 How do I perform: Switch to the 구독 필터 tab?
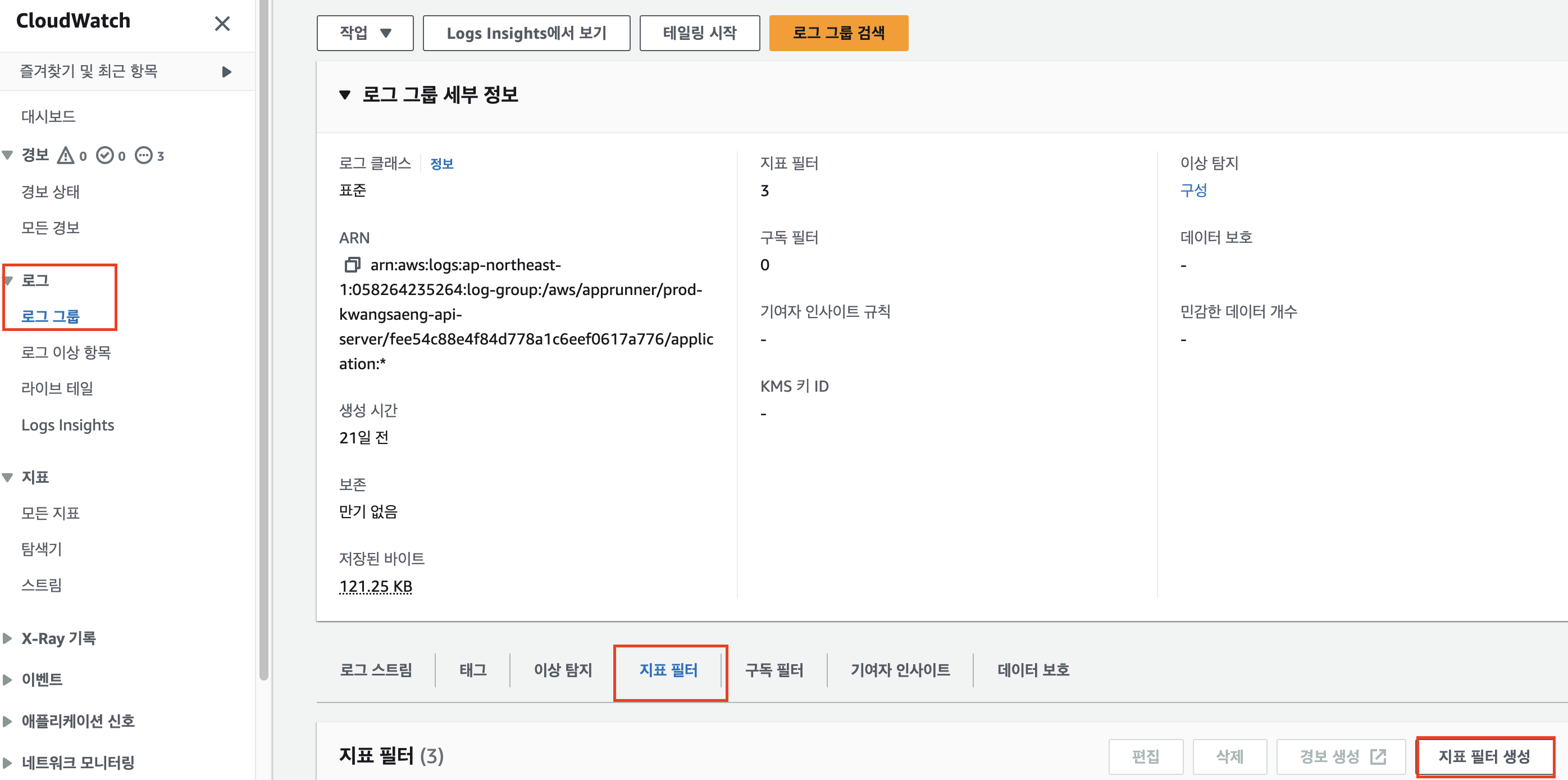pos(774,670)
